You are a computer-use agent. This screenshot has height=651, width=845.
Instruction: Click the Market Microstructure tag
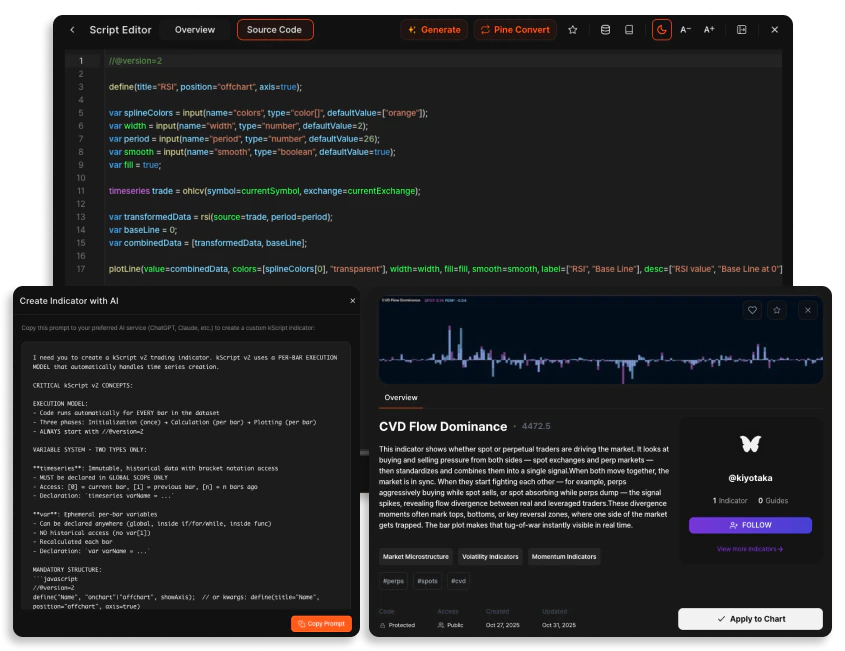click(415, 557)
